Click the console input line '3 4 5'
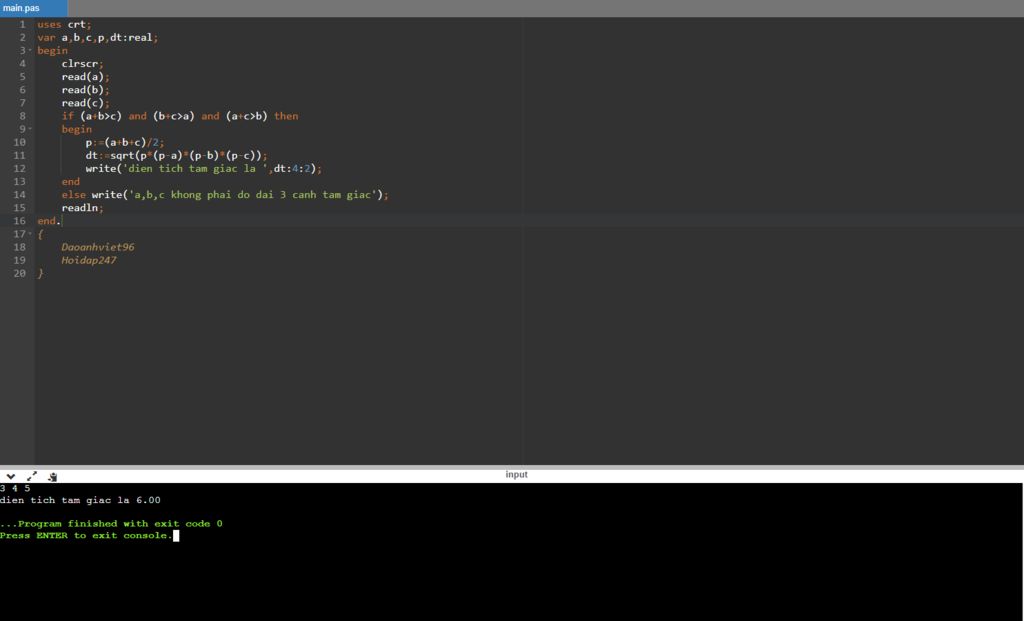The image size is (1024, 621). [x=15, y=488]
